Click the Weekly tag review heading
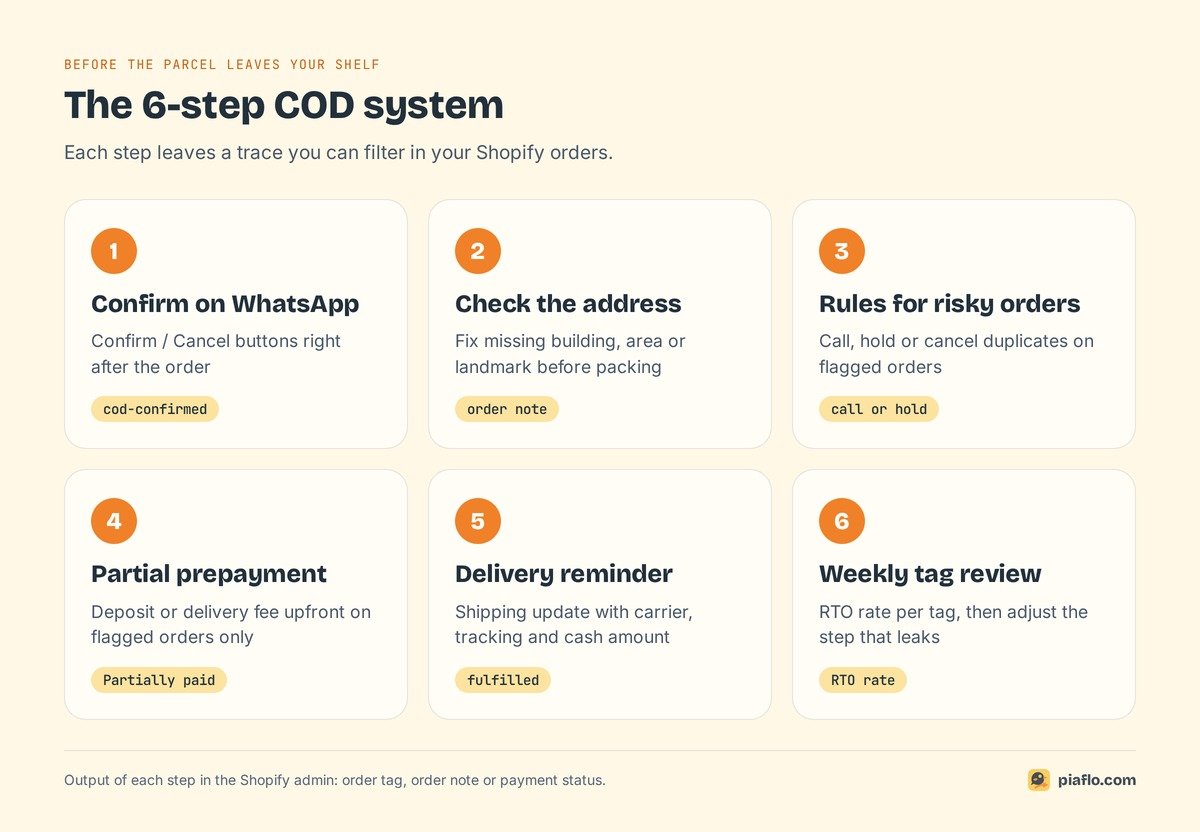This screenshot has height=832, width=1200. tap(930, 574)
